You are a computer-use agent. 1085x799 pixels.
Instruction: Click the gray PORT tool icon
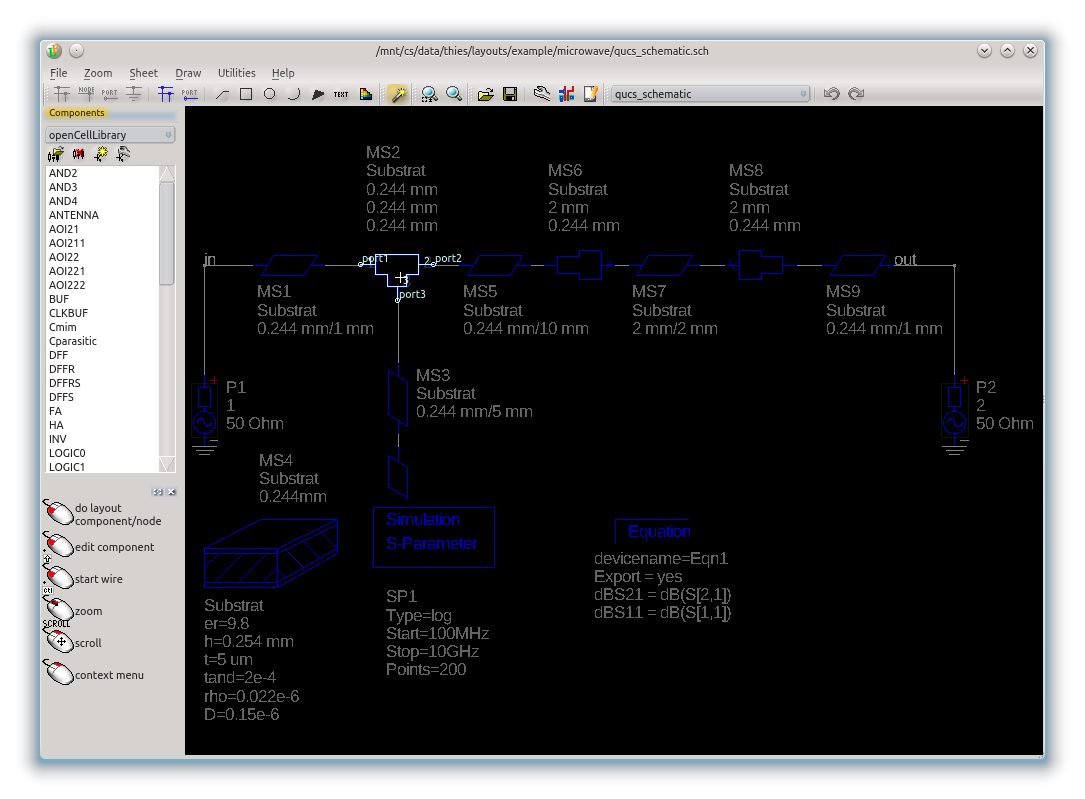109,94
